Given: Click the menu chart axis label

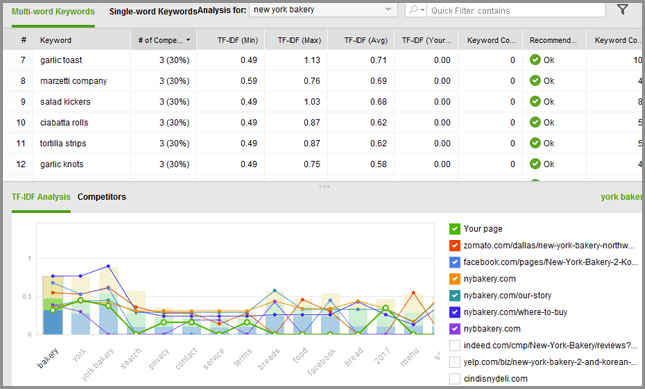Looking at the screenshot, I should coord(410,357).
